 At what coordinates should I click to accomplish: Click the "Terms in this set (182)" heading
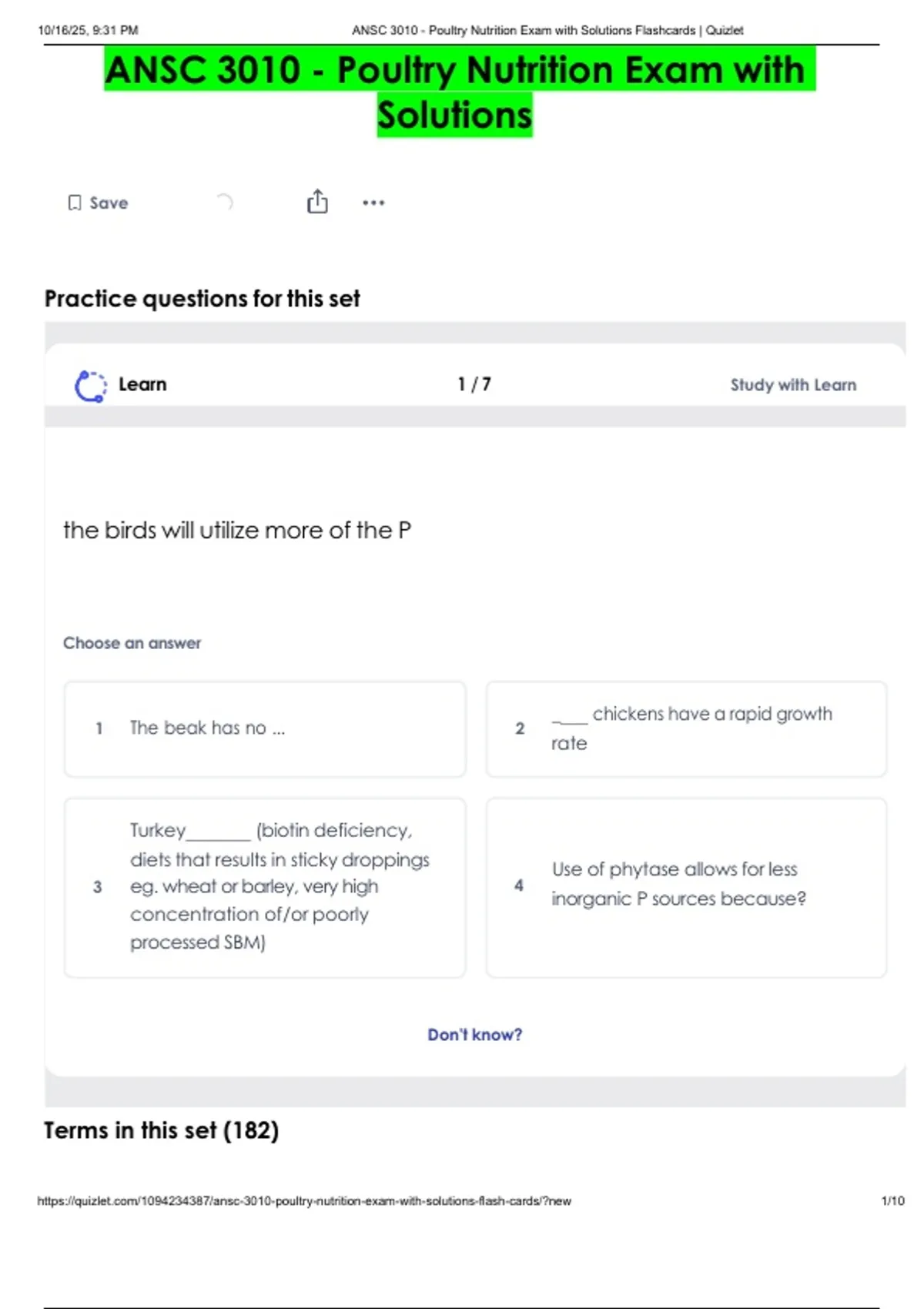pyautogui.click(x=162, y=1130)
